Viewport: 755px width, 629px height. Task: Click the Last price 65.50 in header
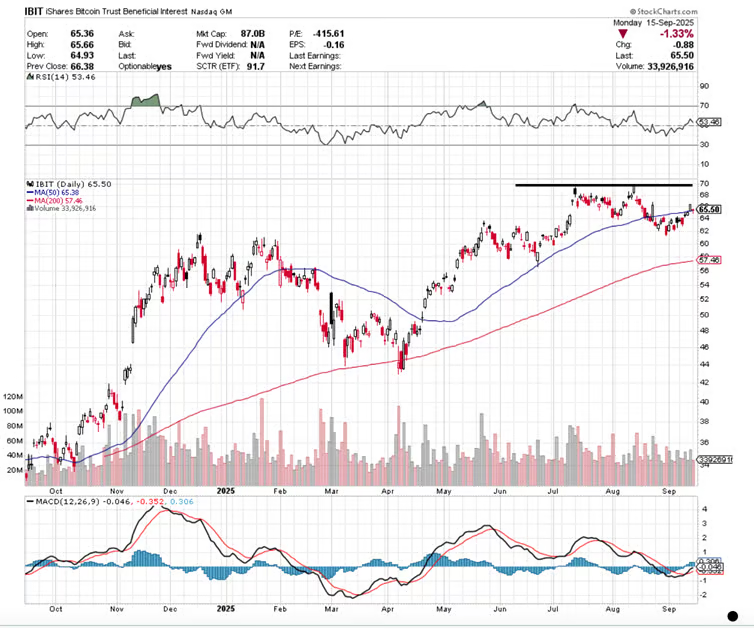[682, 56]
